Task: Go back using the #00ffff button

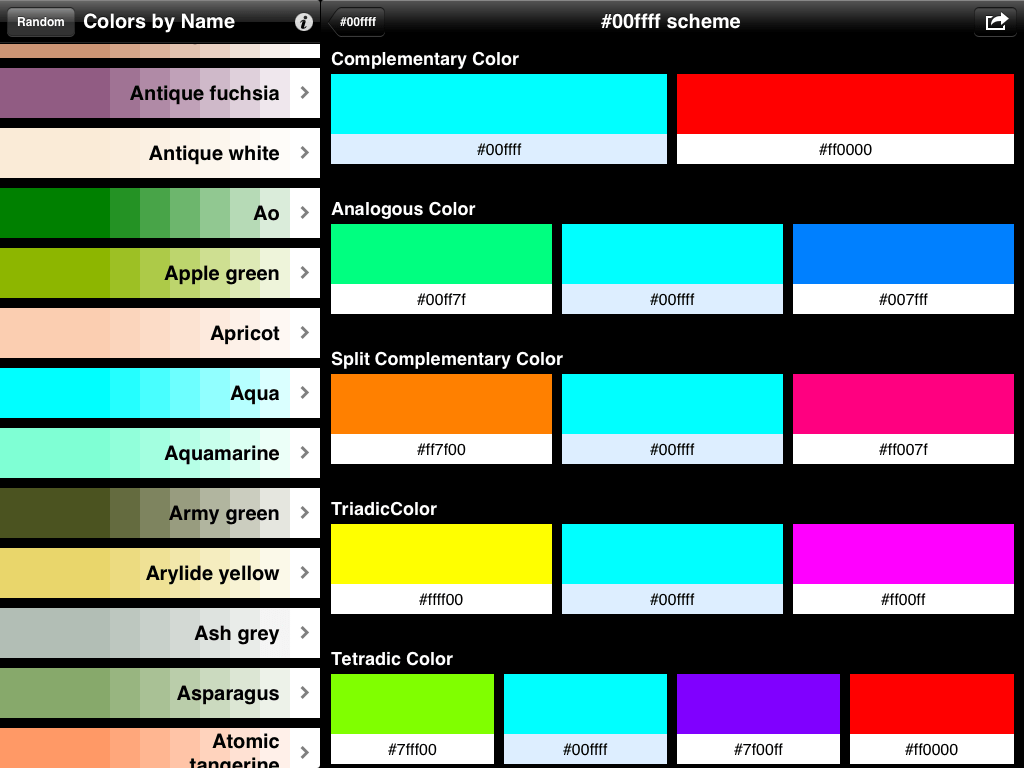Action: pos(355,19)
